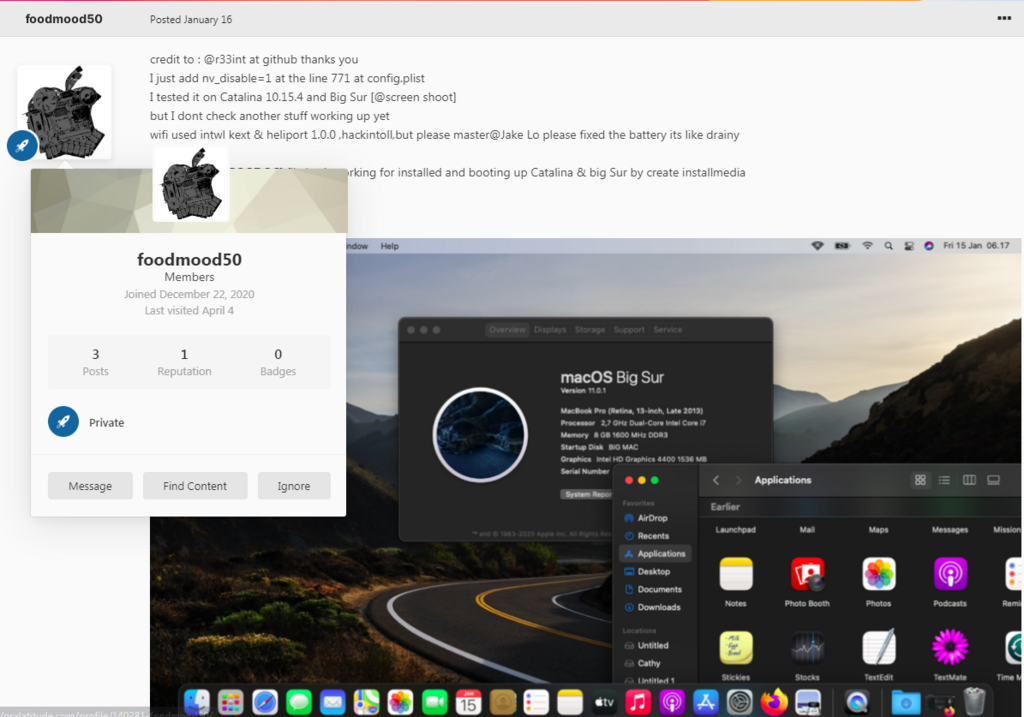Open the Music app in the dock
The height and width of the screenshot is (717, 1024).
[x=638, y=702]
